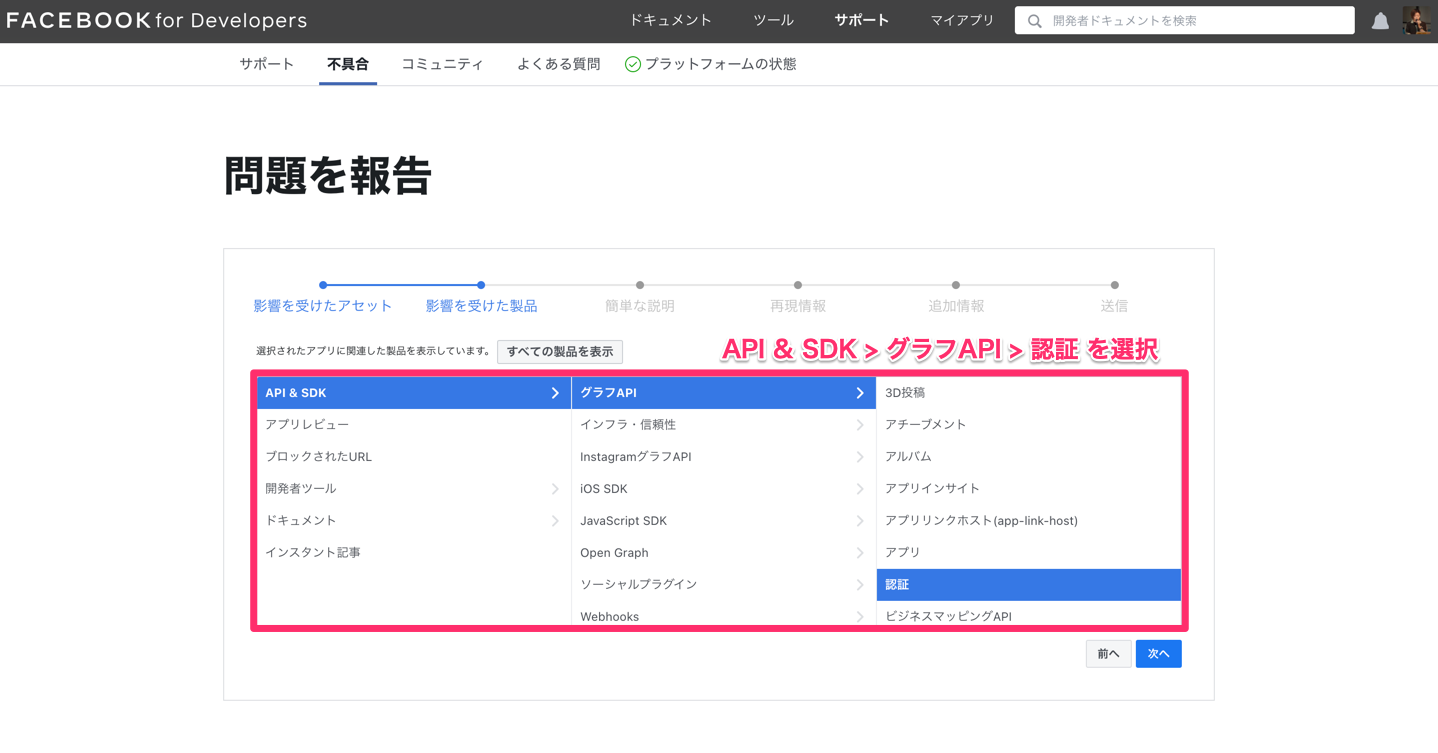Click the FACEBOOK for Developers logo

pos(157,21)
